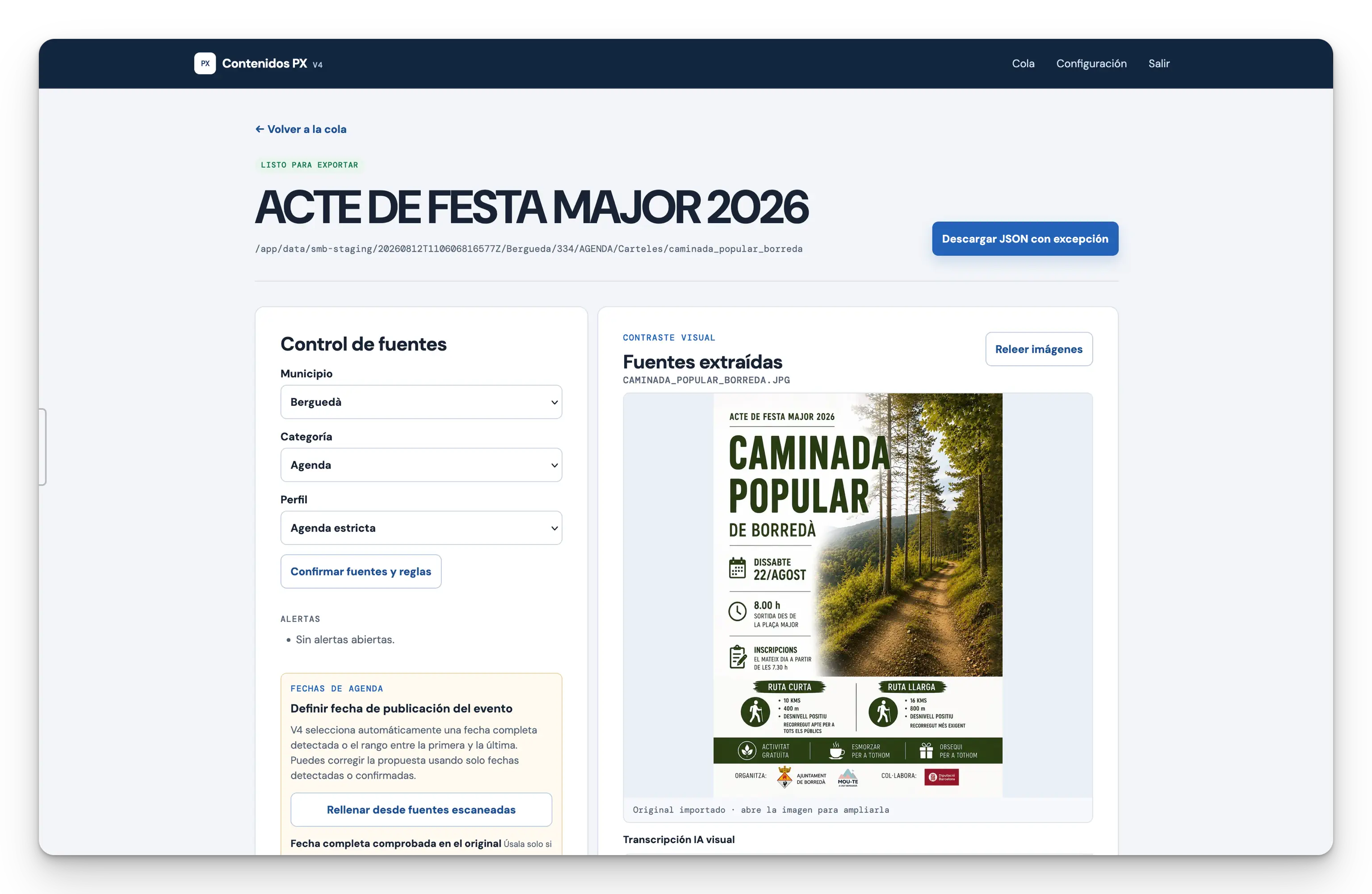1372x894 pixels.
Task: Click the ACTE DE FESTA MAJOR 2026 title
Action: (532, 207)
